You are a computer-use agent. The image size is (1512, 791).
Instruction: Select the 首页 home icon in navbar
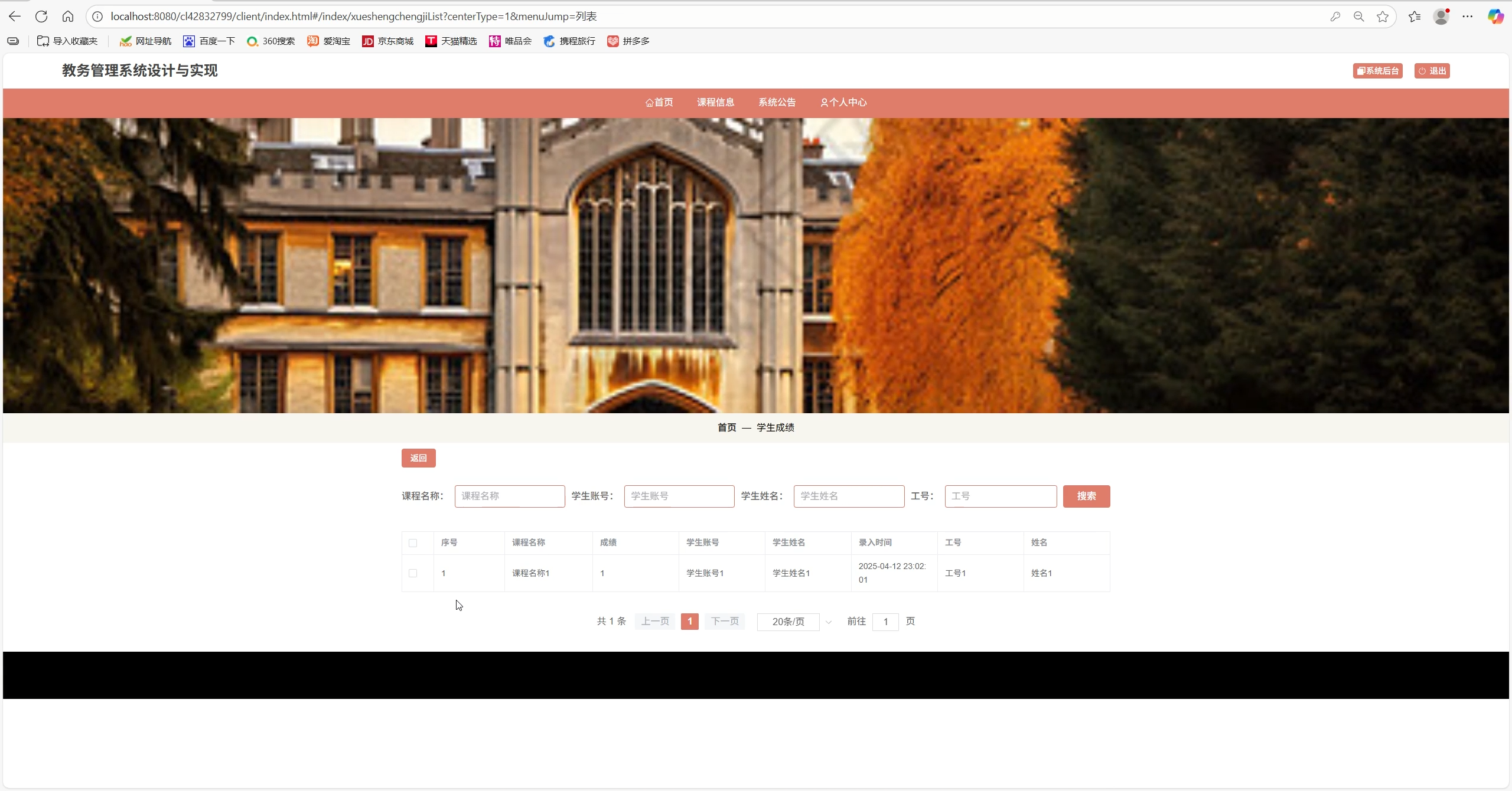click(x=659, y=102)
